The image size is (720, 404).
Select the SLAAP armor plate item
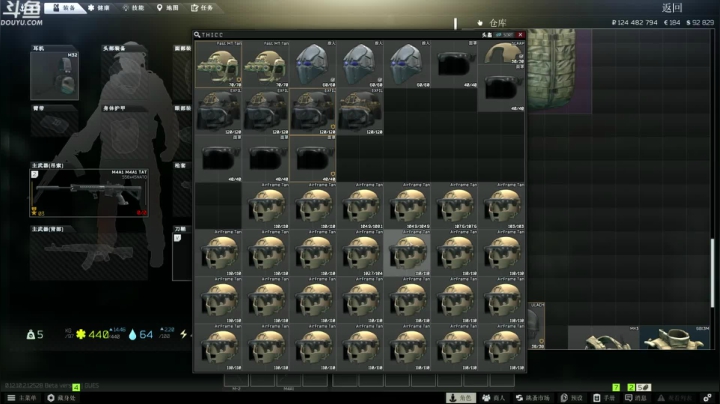coord(501,53)
